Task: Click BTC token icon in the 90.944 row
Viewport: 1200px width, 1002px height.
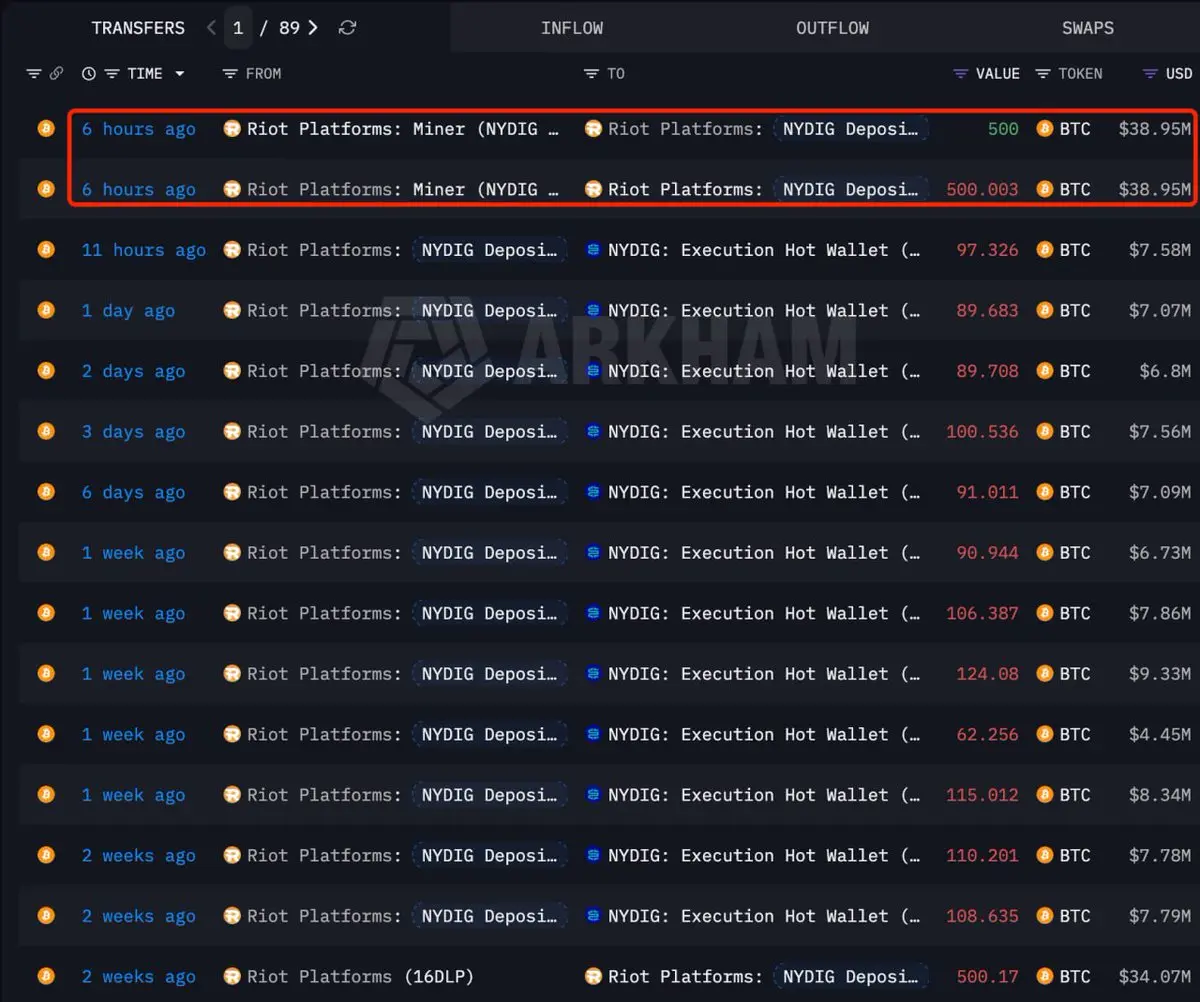Action: (x=1045, y=552)
